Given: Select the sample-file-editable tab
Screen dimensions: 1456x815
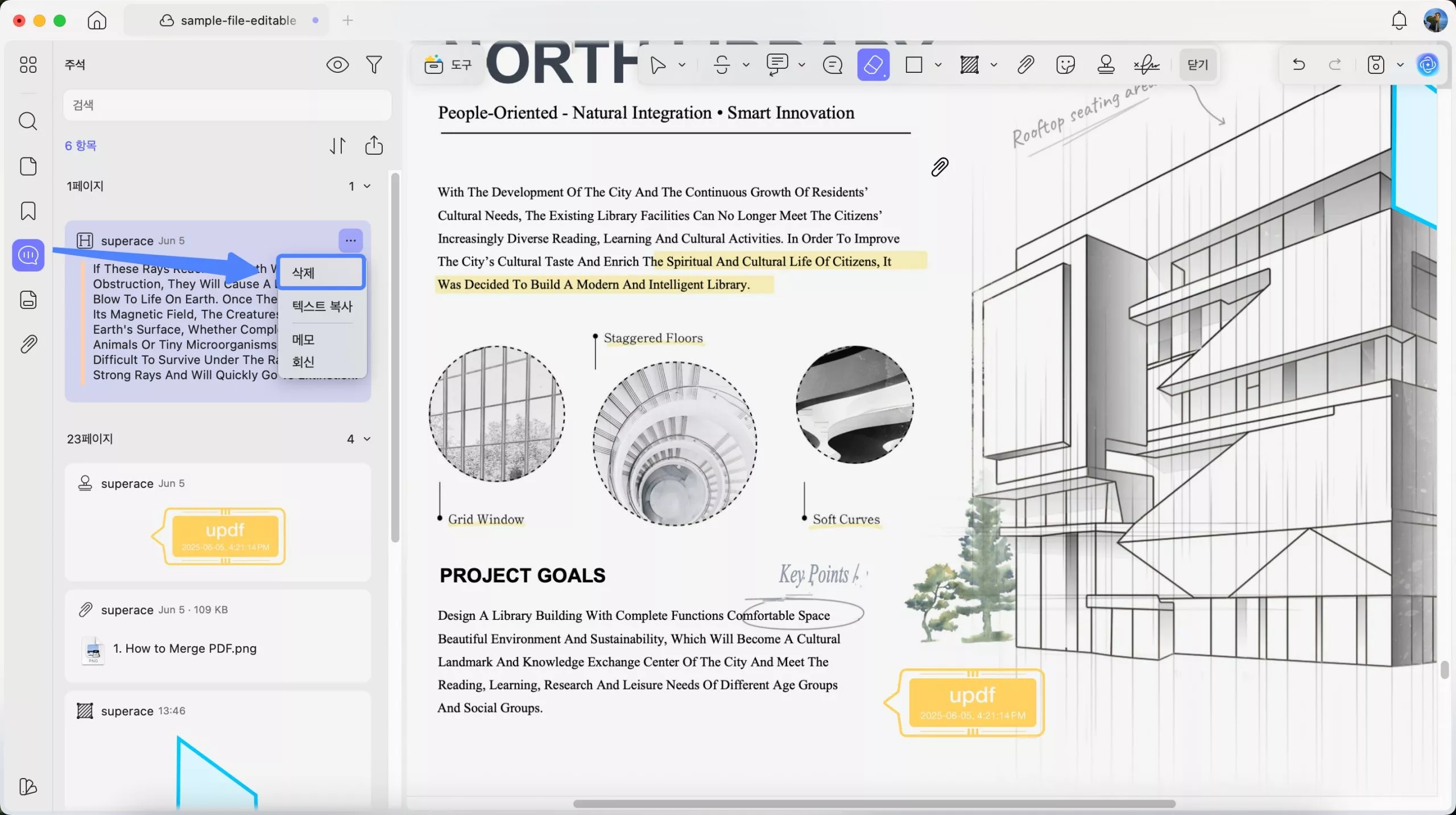Looking at the screenshot, I should pyautogui.click(x=227, y=20).
